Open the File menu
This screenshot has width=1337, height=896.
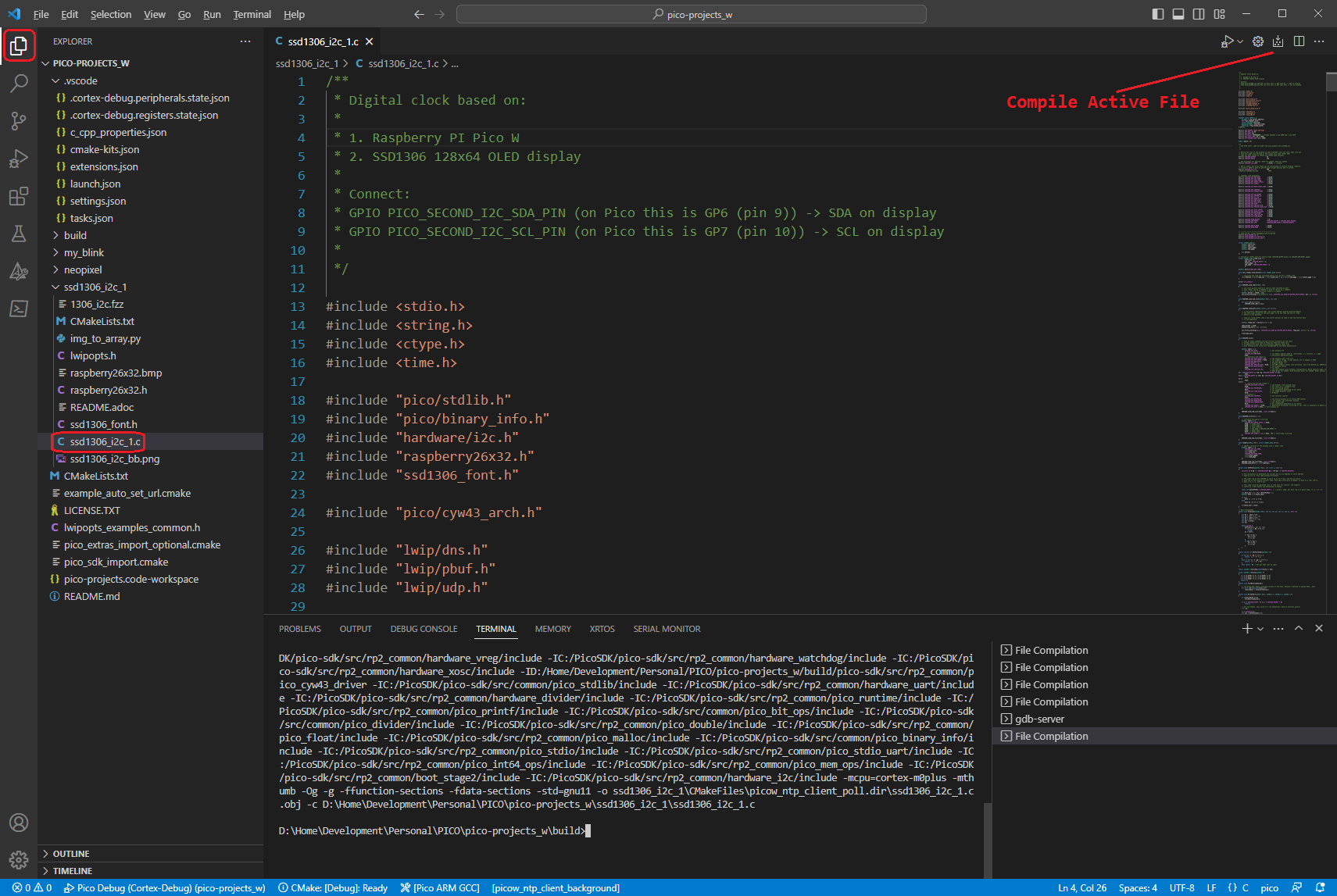click(41, 14)
